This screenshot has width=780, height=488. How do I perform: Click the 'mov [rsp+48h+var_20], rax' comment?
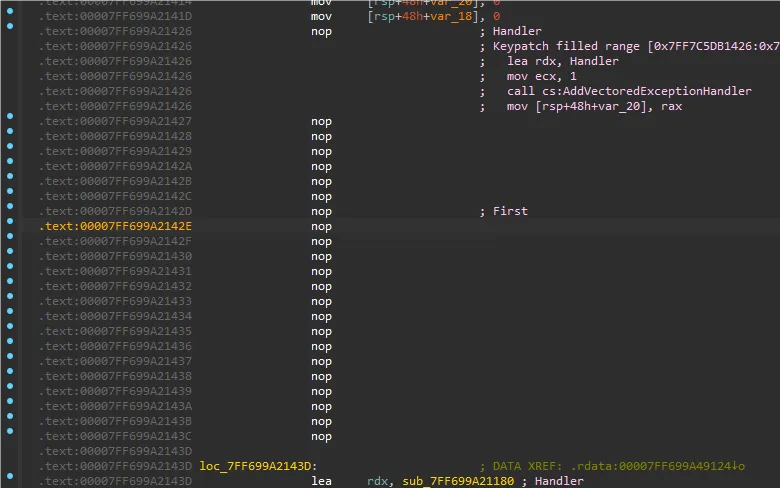coord(594,106)
